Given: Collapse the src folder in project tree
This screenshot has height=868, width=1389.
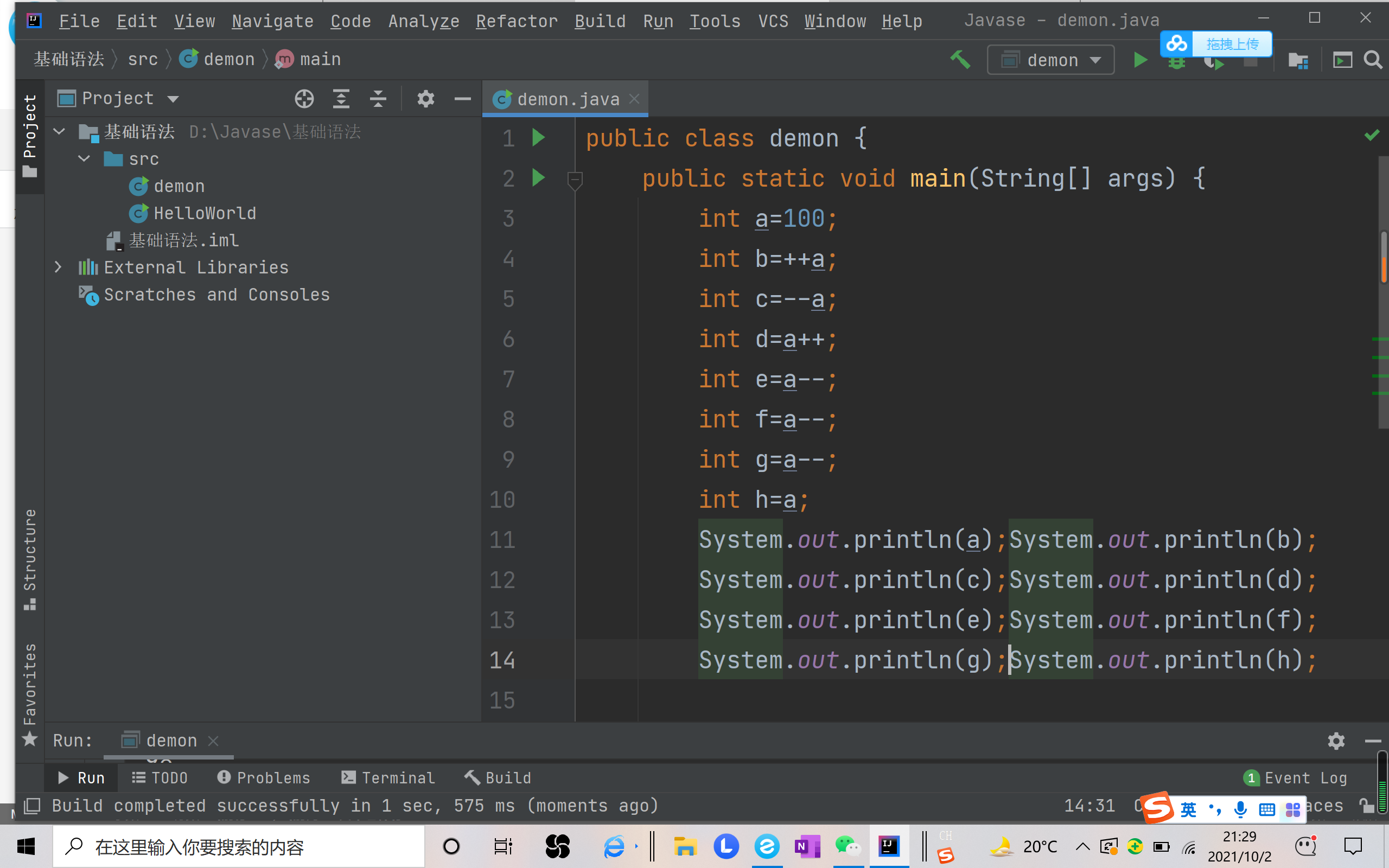Looking at the screenshot, I should coord(84,158).
